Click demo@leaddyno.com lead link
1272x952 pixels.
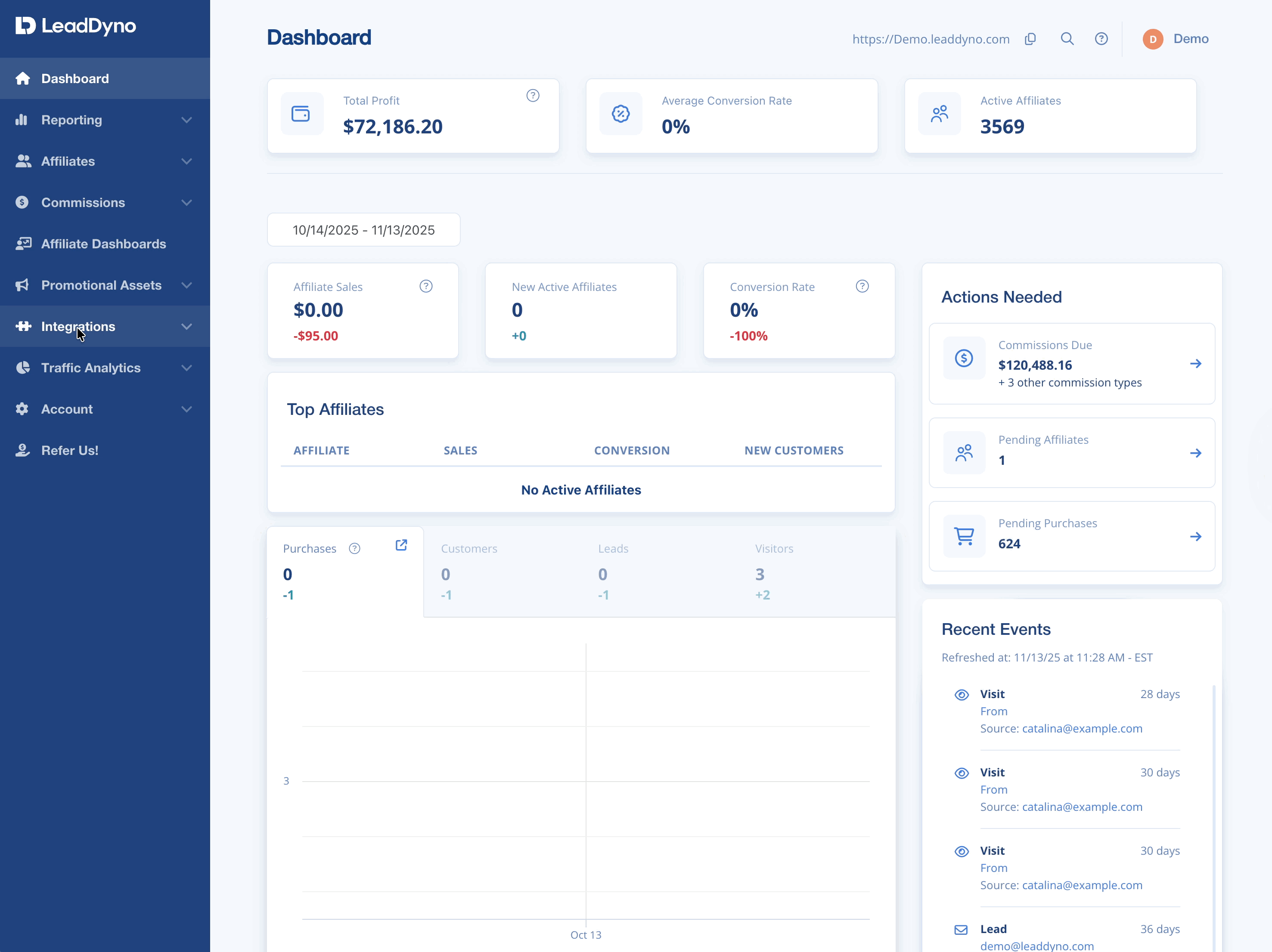click(1037, 946)
